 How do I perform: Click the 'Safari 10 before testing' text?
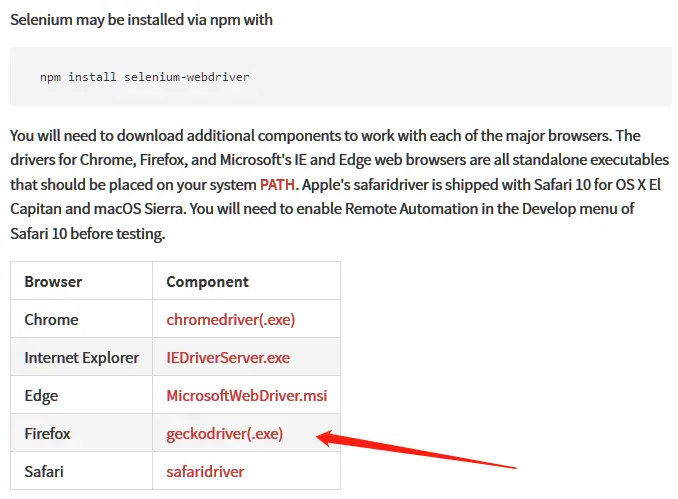(87, 234)
